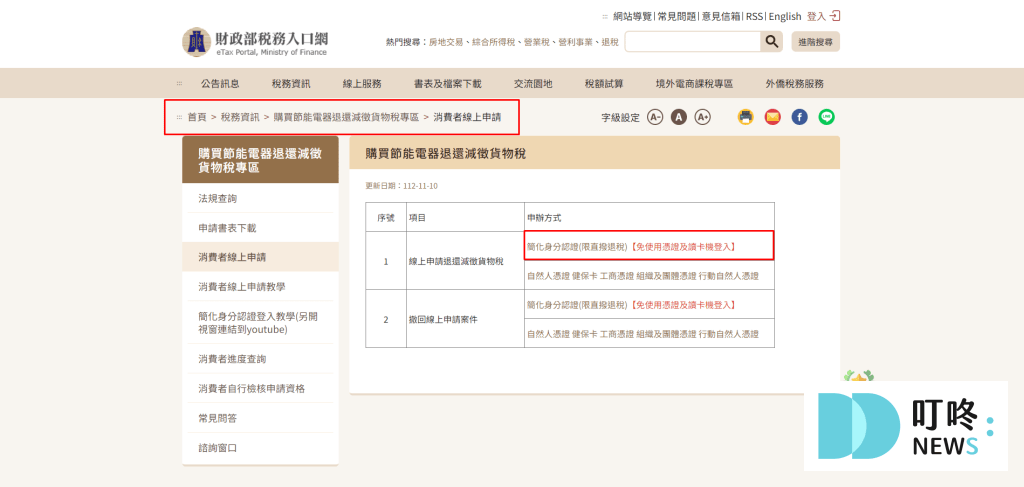The height and width of the screenshot is (487, 1024).
Task: Open the 公告訊息 menu
Action: 220,84
